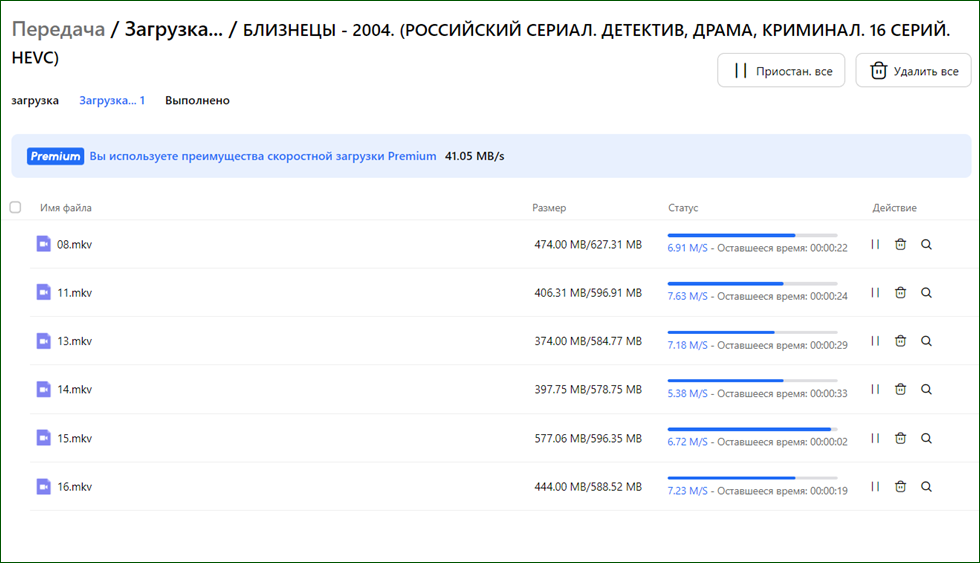Click size 577.06 MB/596.35 MB

(588, 438)
